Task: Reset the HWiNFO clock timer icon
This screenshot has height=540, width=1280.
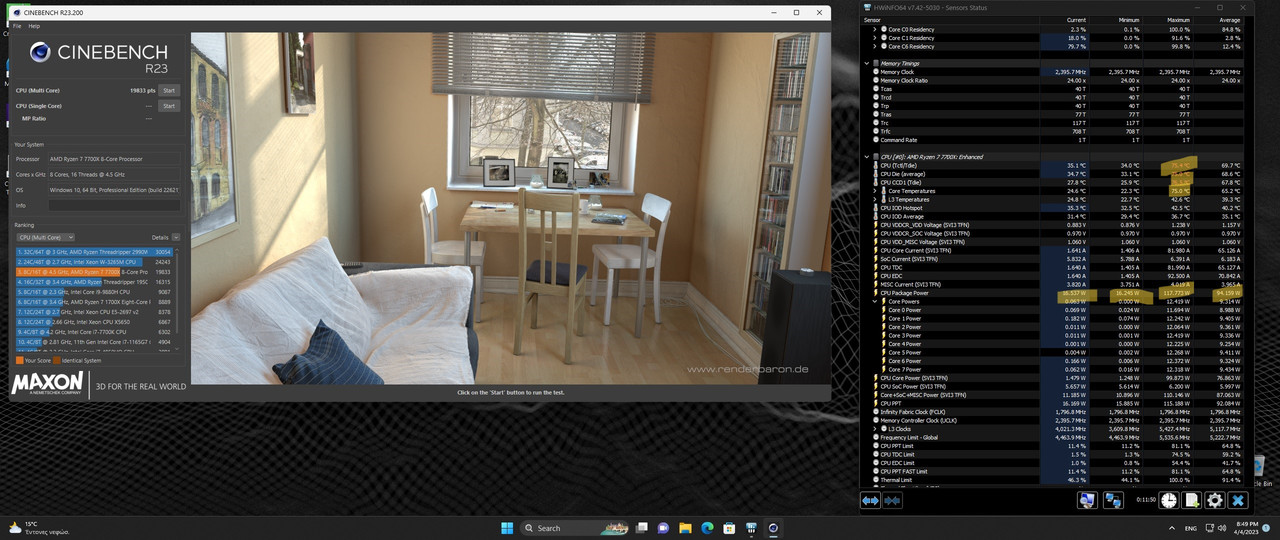Action: (1169, 500)
